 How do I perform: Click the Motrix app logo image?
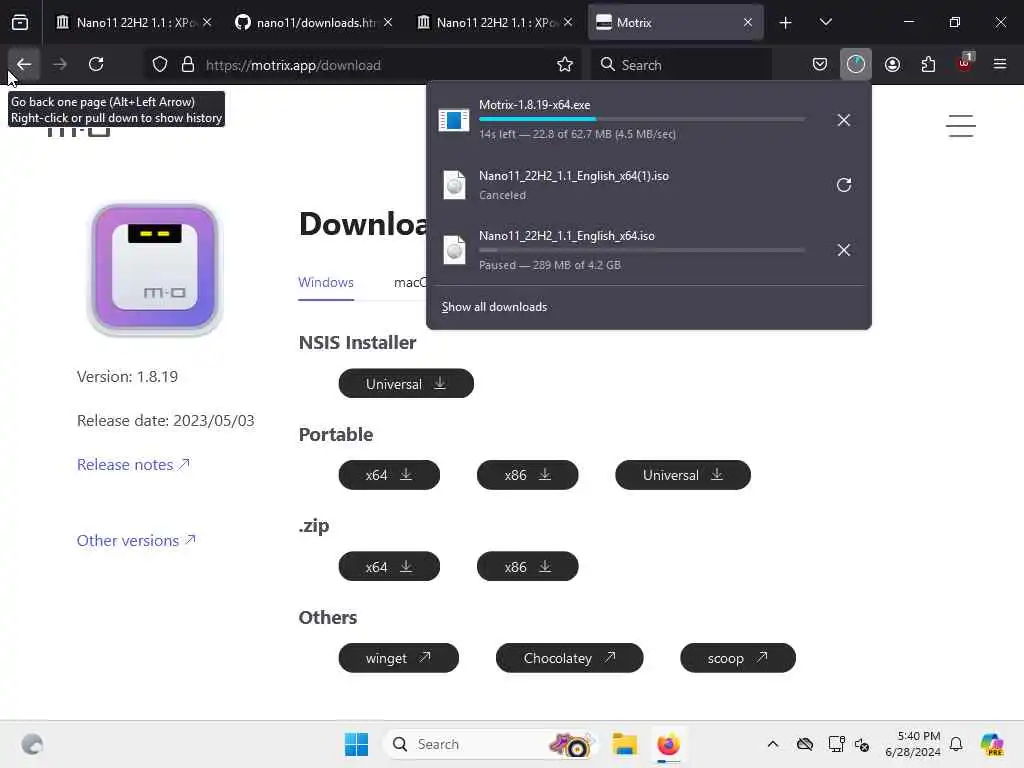point(155,269)
